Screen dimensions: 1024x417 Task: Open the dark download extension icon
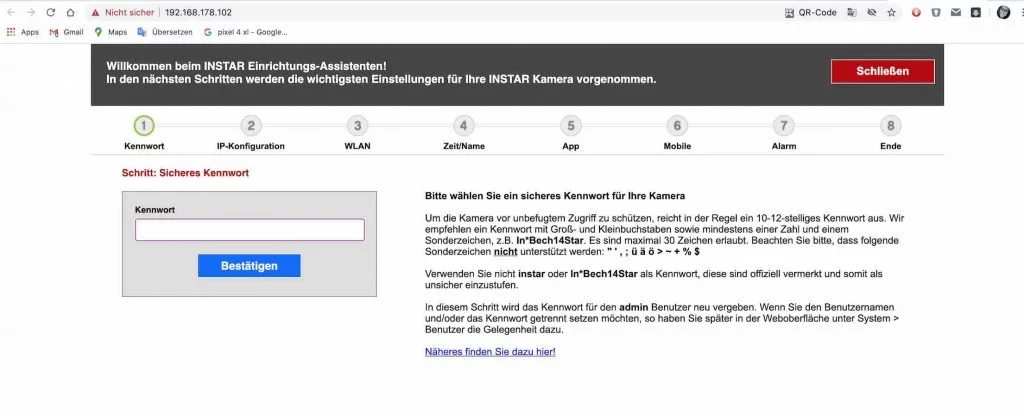click(976, 12)
